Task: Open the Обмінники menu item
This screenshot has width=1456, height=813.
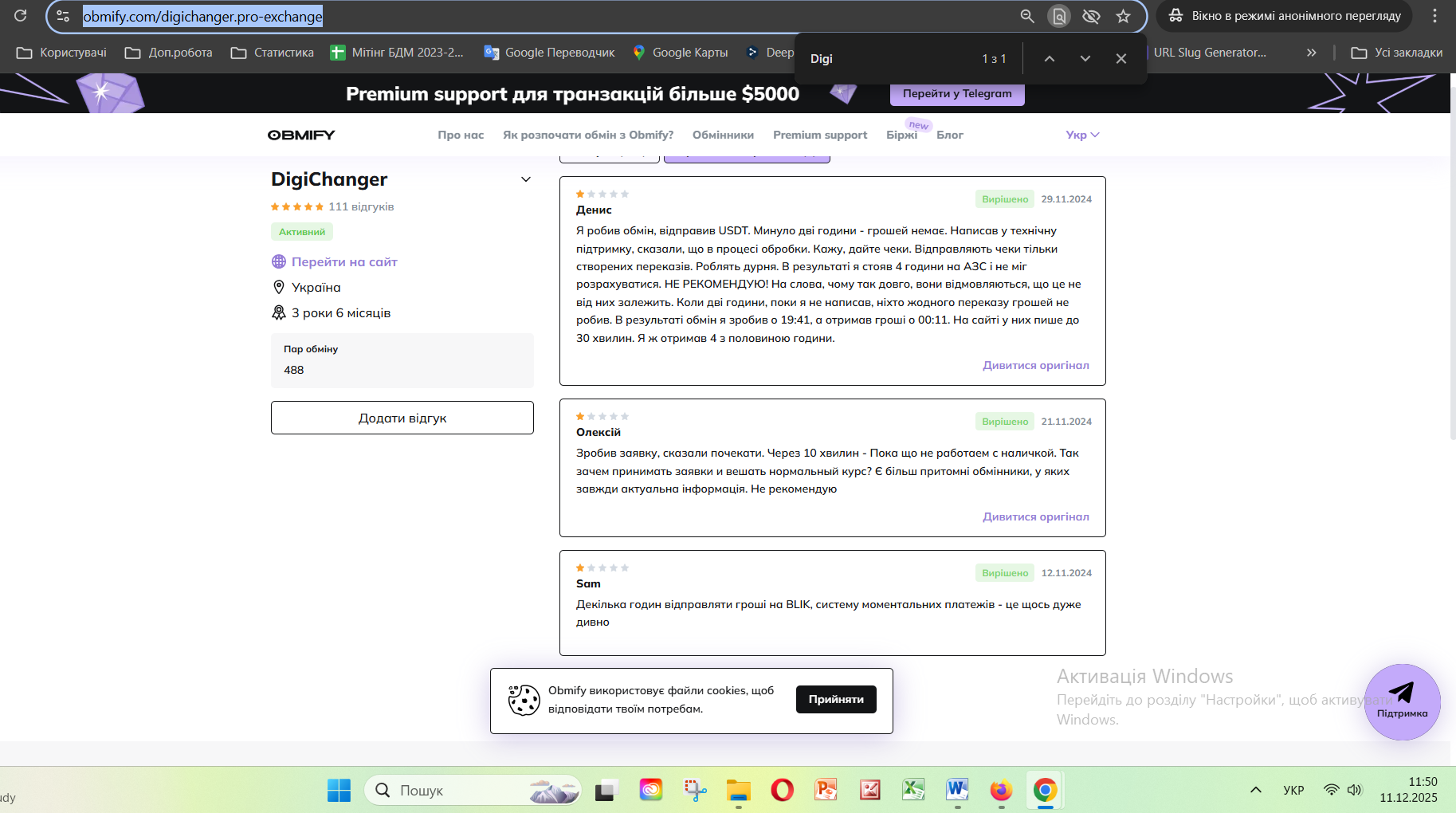Action: click(x=723, y=135)
